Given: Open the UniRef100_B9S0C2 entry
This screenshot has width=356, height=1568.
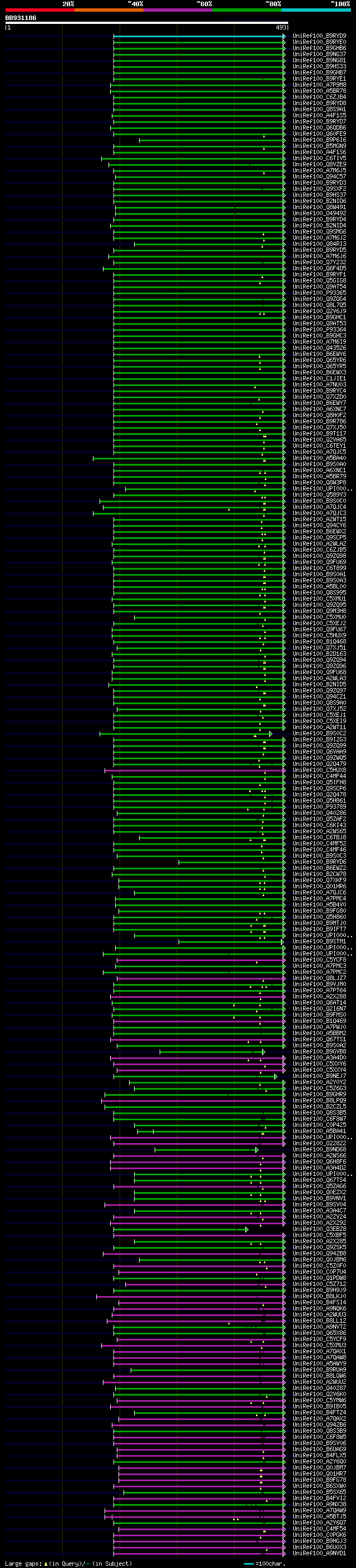Looking at the screenshot, I should (x=319, y=734).
